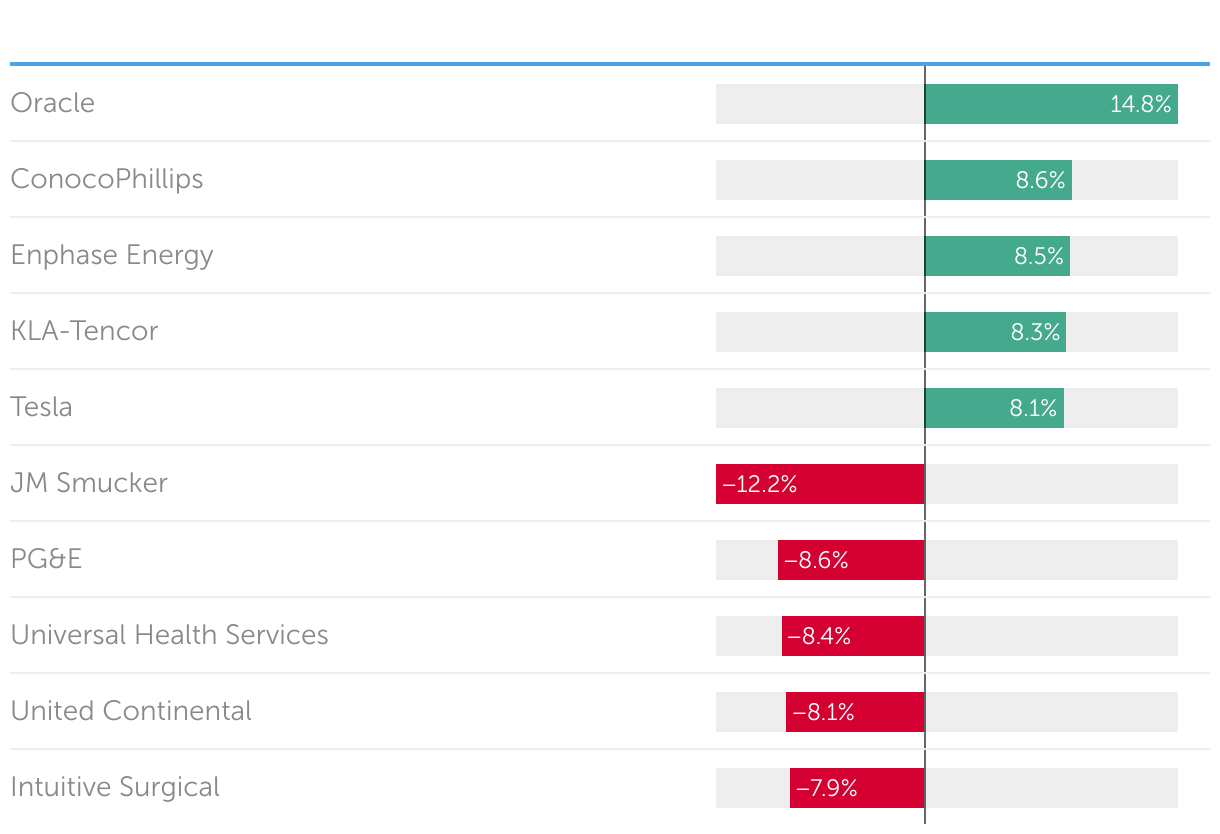Click the Universal Health Services name
Viewport: 1220px width, 834px height.
click(x=170, y=635)
